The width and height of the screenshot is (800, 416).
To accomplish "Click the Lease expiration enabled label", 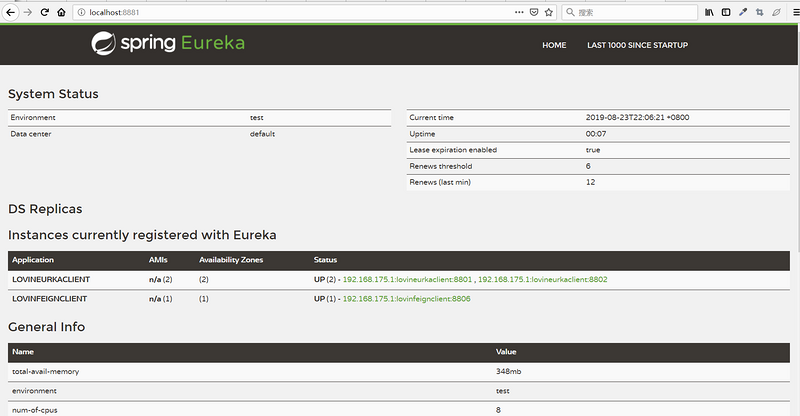I will point(453,150).
